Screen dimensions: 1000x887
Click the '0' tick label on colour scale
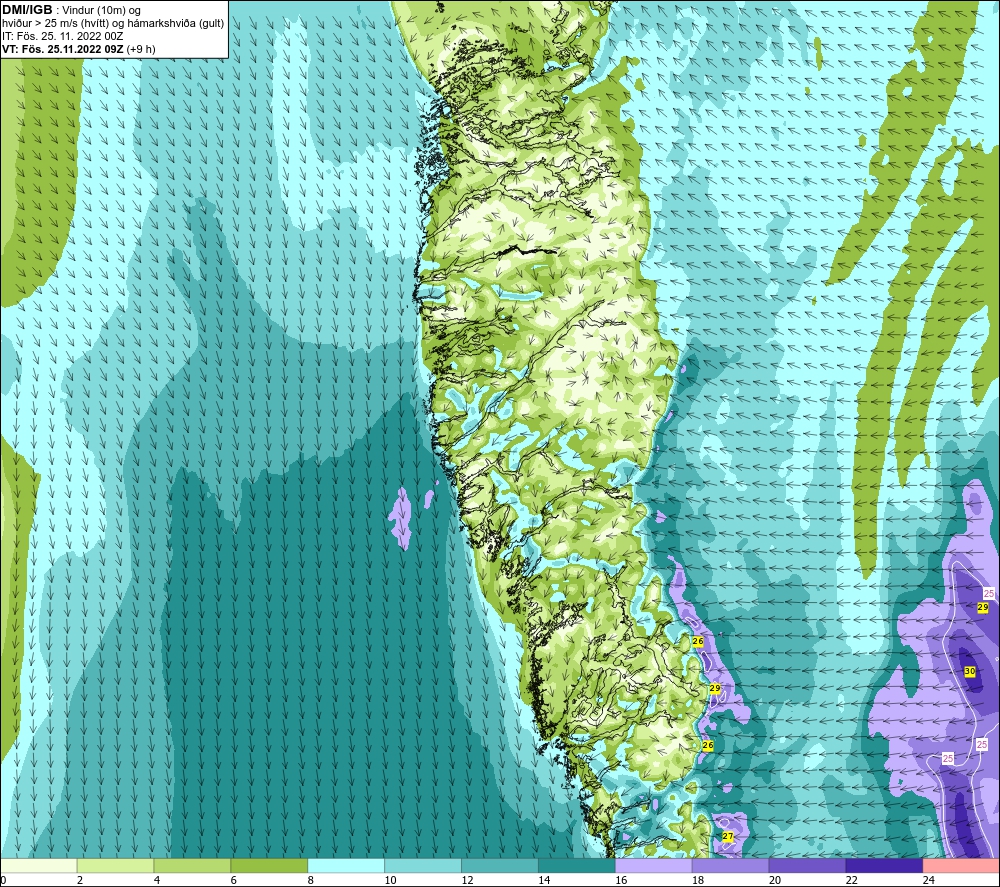(3, 880)
